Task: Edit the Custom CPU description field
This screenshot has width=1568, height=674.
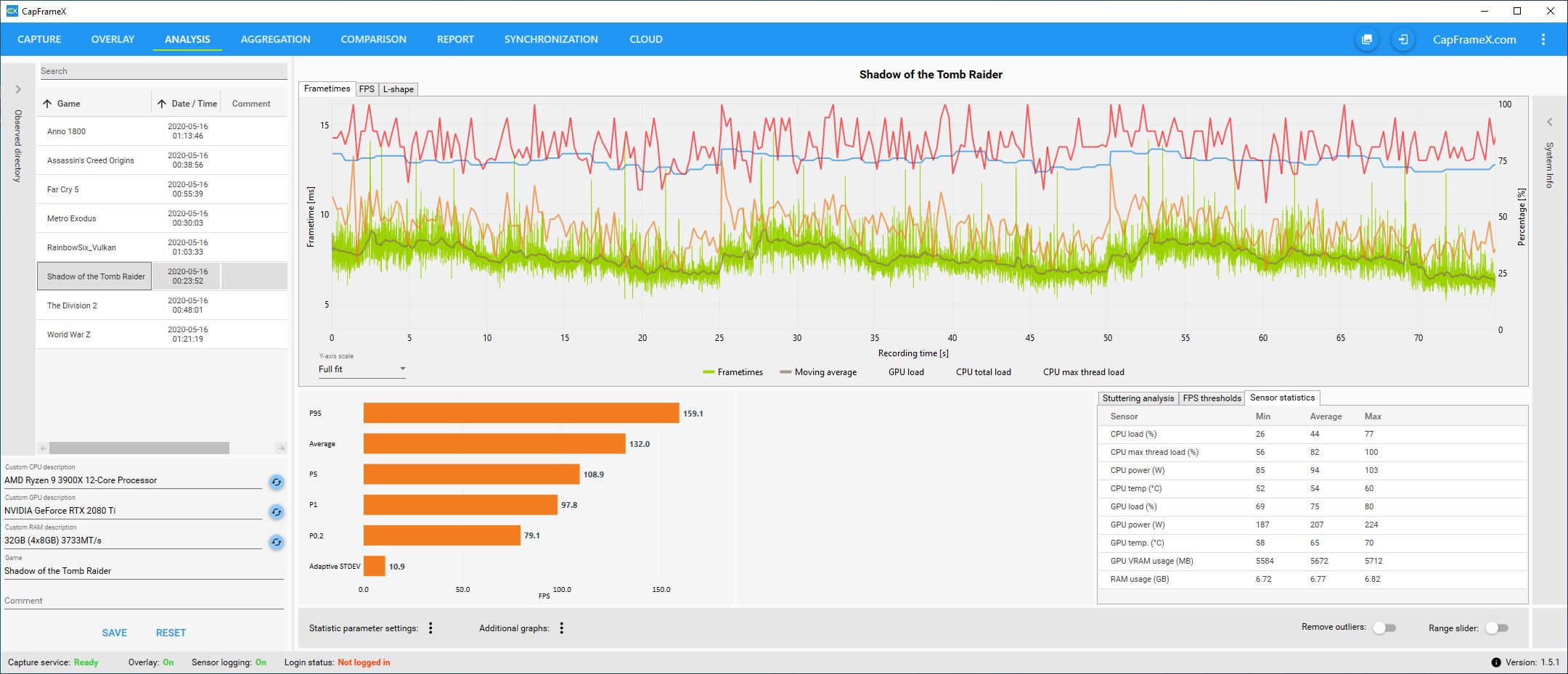Action: pos(133,480)
